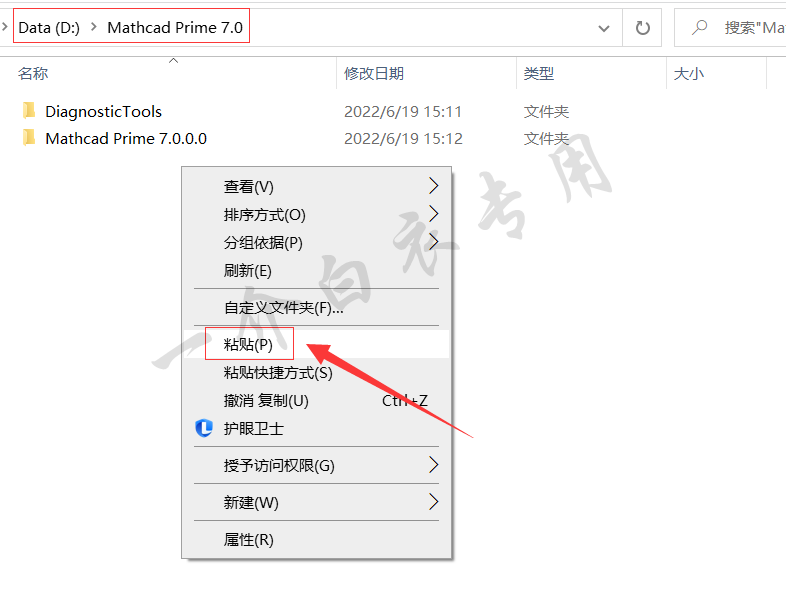Sort by 修改日期 column header
This screenshot has height=589, width=786.
pos(374,74)
